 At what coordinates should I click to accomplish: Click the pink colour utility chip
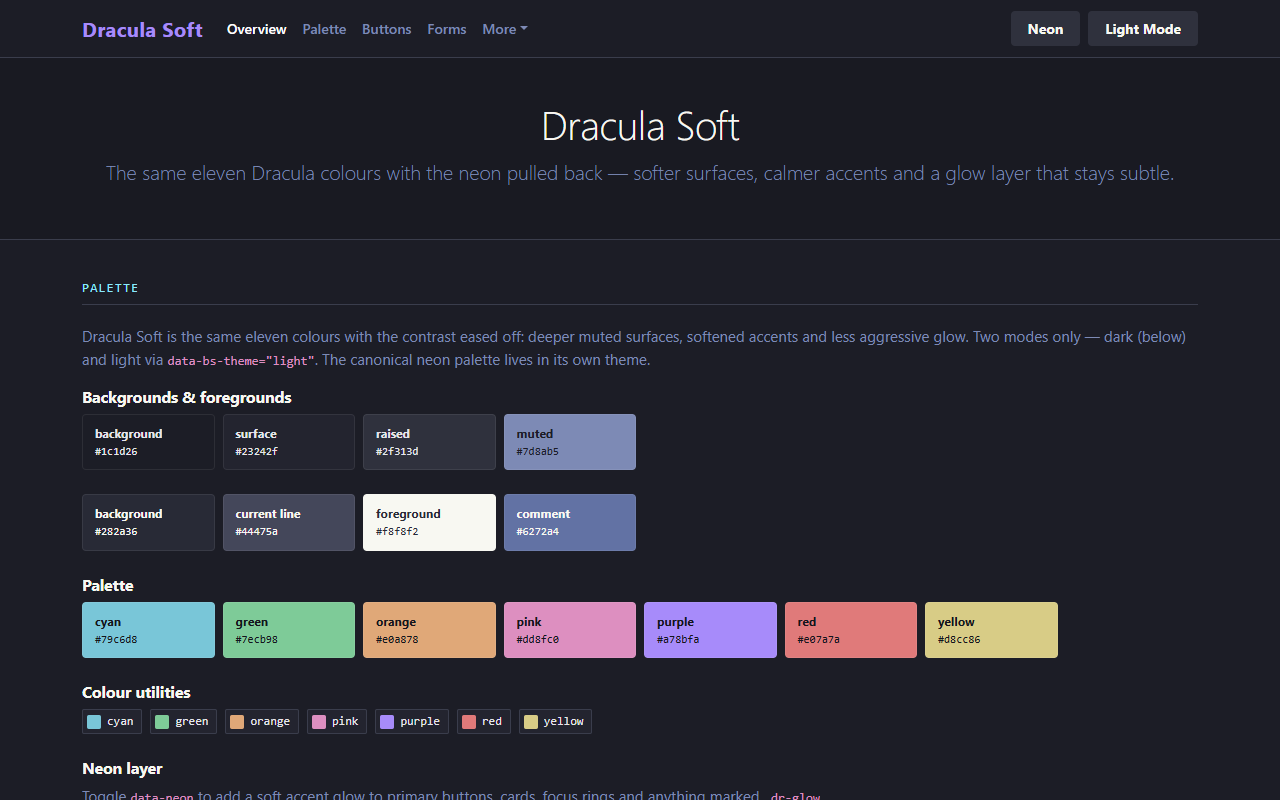tap(337, 721)
